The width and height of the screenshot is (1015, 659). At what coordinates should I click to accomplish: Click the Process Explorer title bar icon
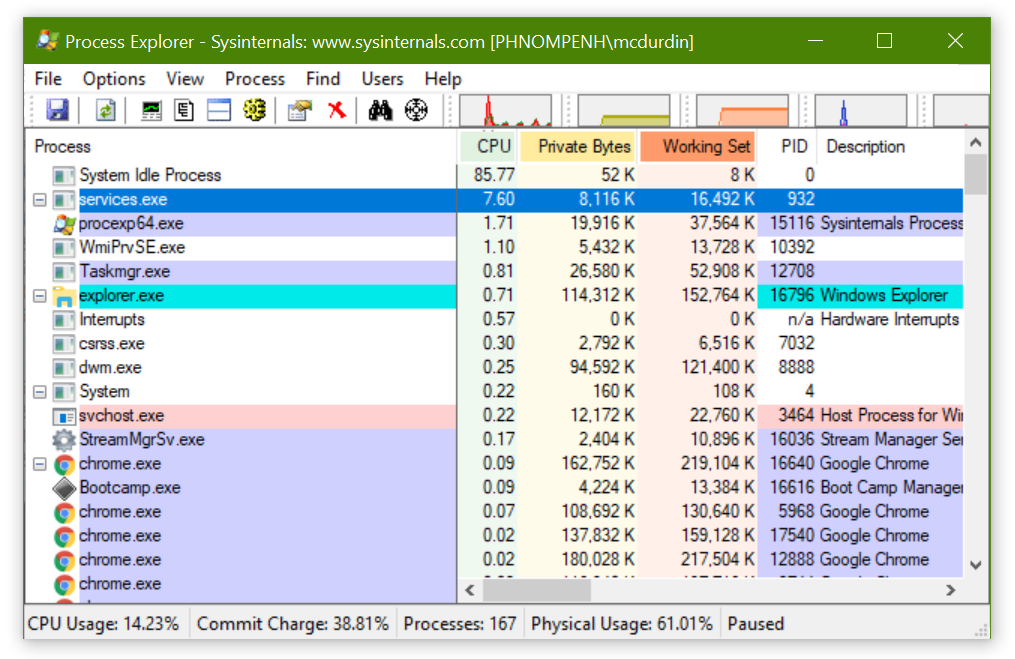pos(48,41)
